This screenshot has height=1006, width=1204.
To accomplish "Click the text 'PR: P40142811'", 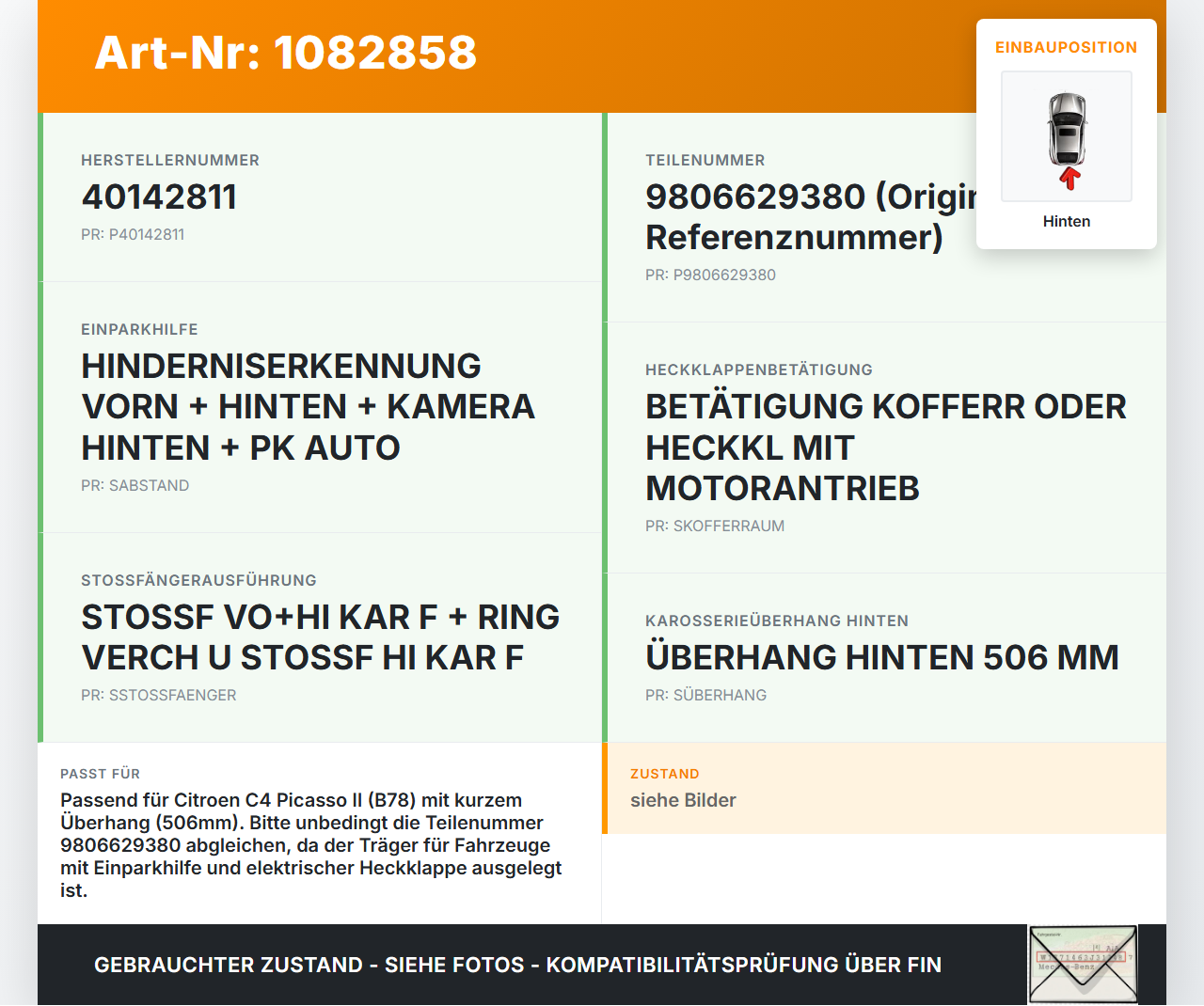I will click(133, 234).
